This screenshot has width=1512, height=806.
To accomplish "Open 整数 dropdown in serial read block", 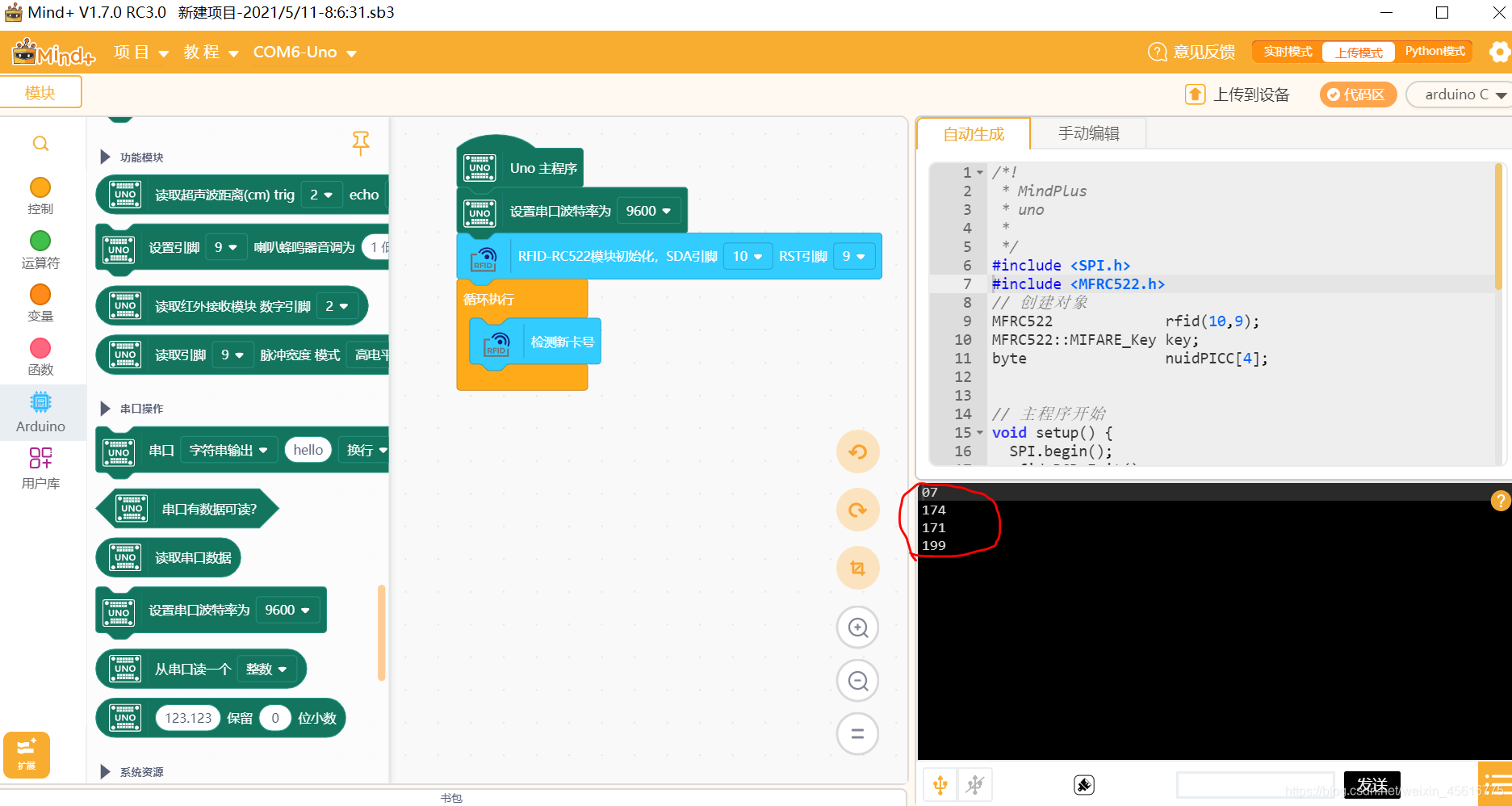I will 267,669.
